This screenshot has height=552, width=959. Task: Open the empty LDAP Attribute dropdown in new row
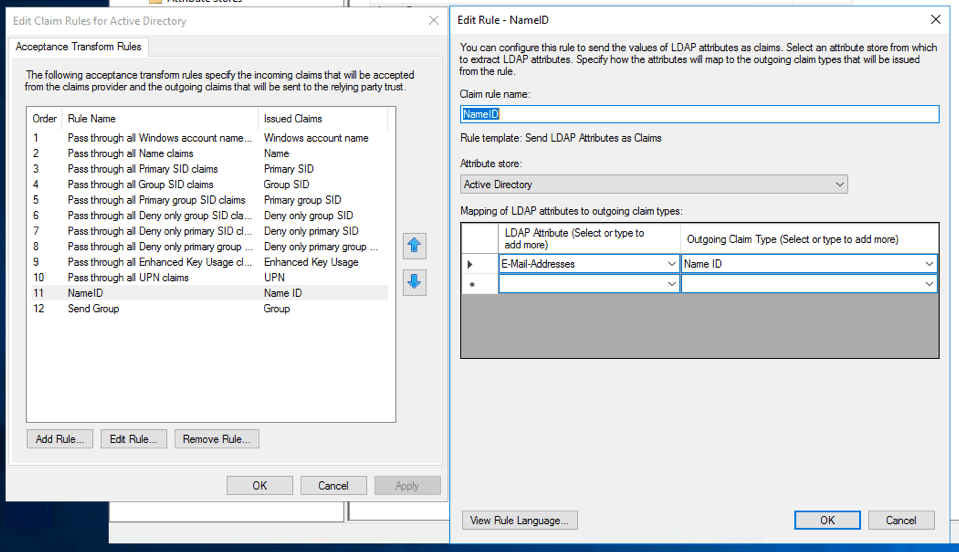(x=671, y=284)
